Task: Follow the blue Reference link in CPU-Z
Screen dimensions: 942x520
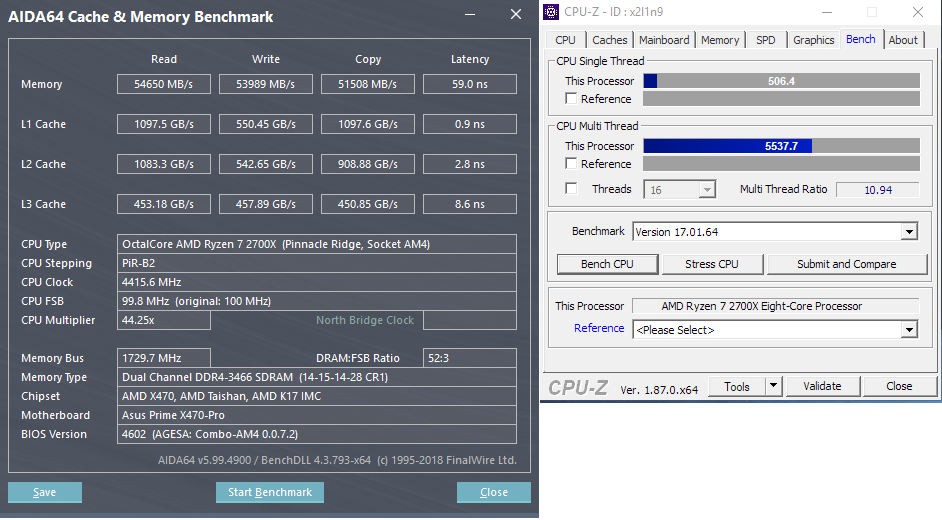Action: (599, 328)
